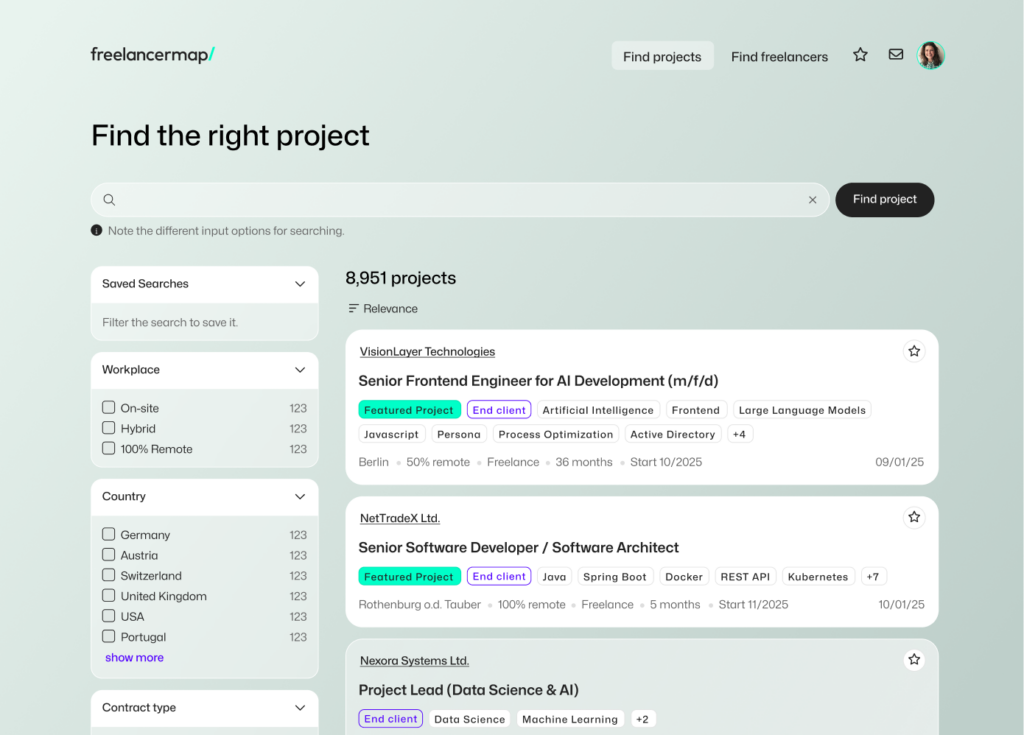Bookmark the NetTradeX Ltd. project star

tap(913, 517)
